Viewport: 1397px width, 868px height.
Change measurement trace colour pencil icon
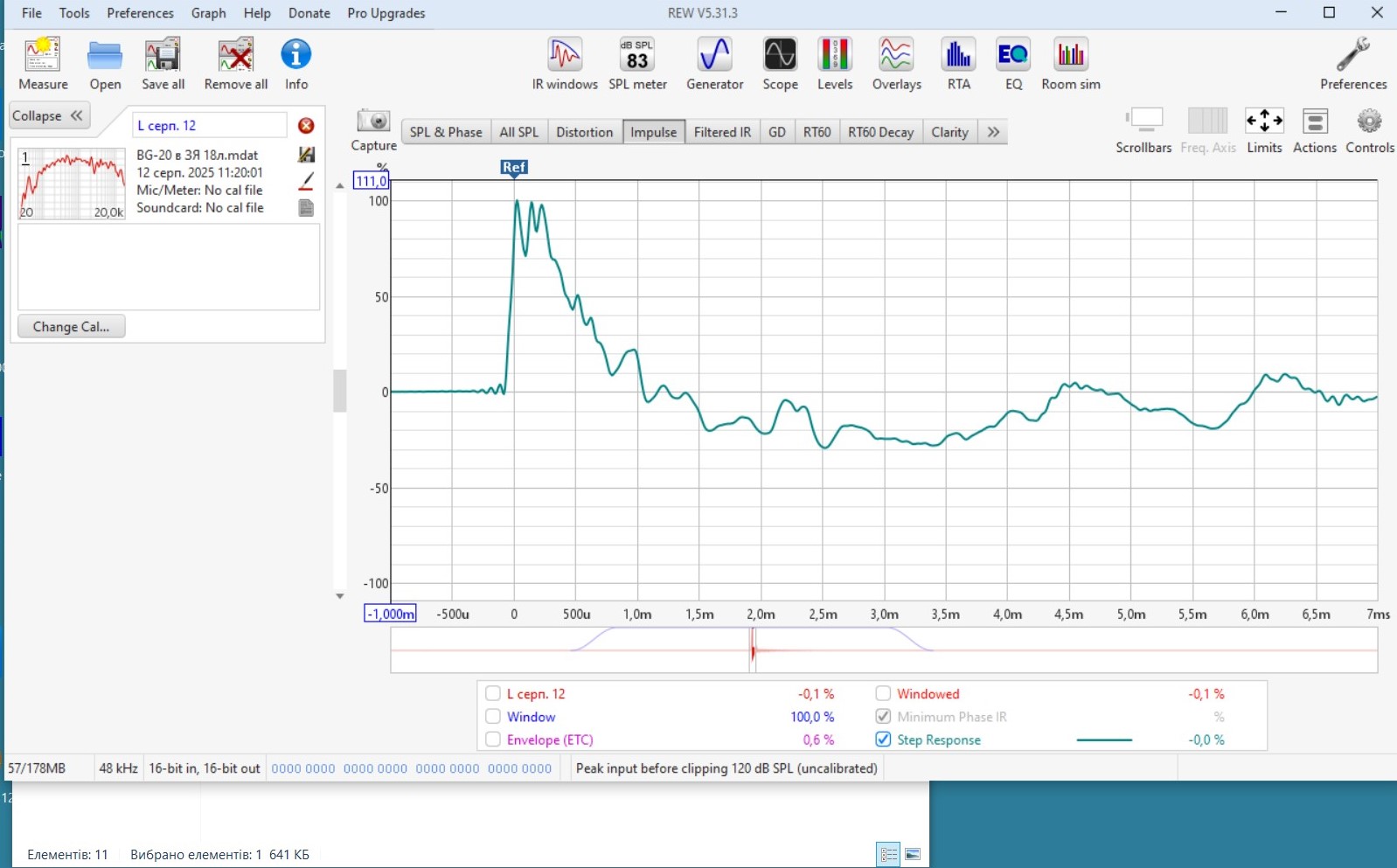(306, 181)
